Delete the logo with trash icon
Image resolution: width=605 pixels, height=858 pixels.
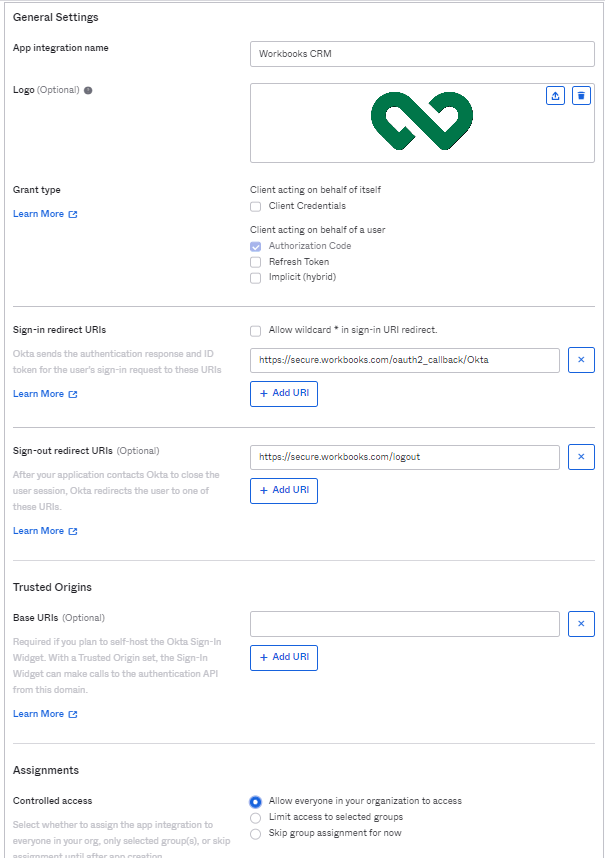coord(581,95)
